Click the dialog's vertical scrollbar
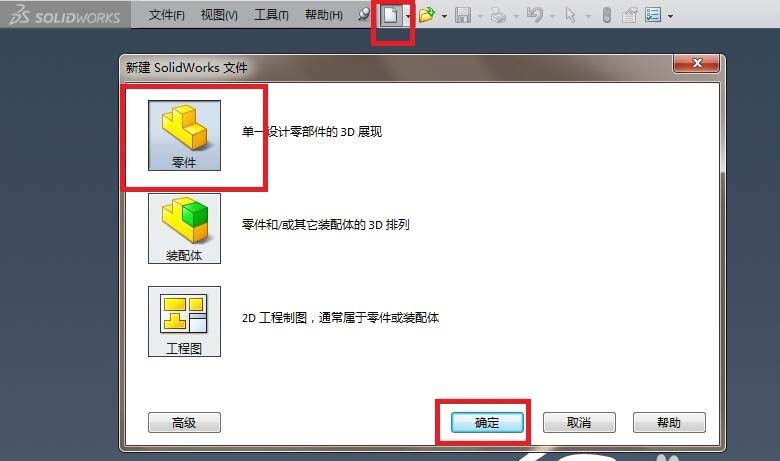Viewport: 780px width, 461px height. point(723,264)
